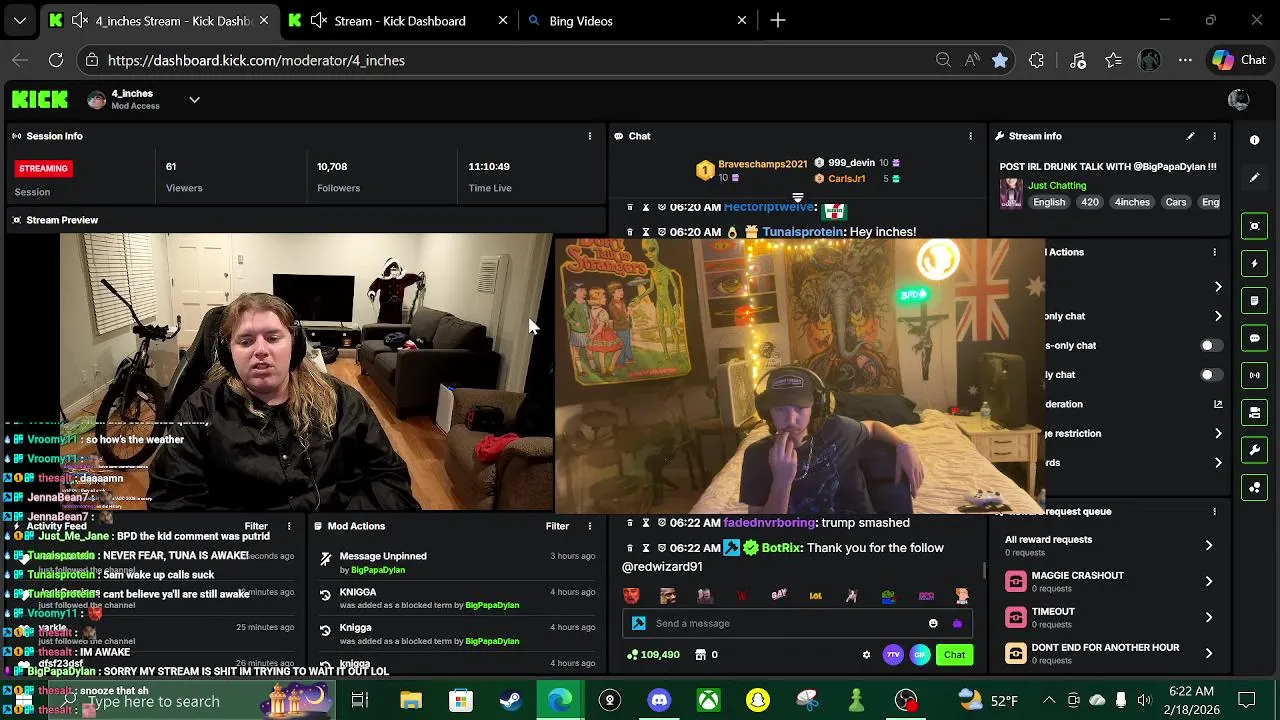1280x720 pixels.
Task: Open automoderation external link icon
Action: [x=1218, y=404]
